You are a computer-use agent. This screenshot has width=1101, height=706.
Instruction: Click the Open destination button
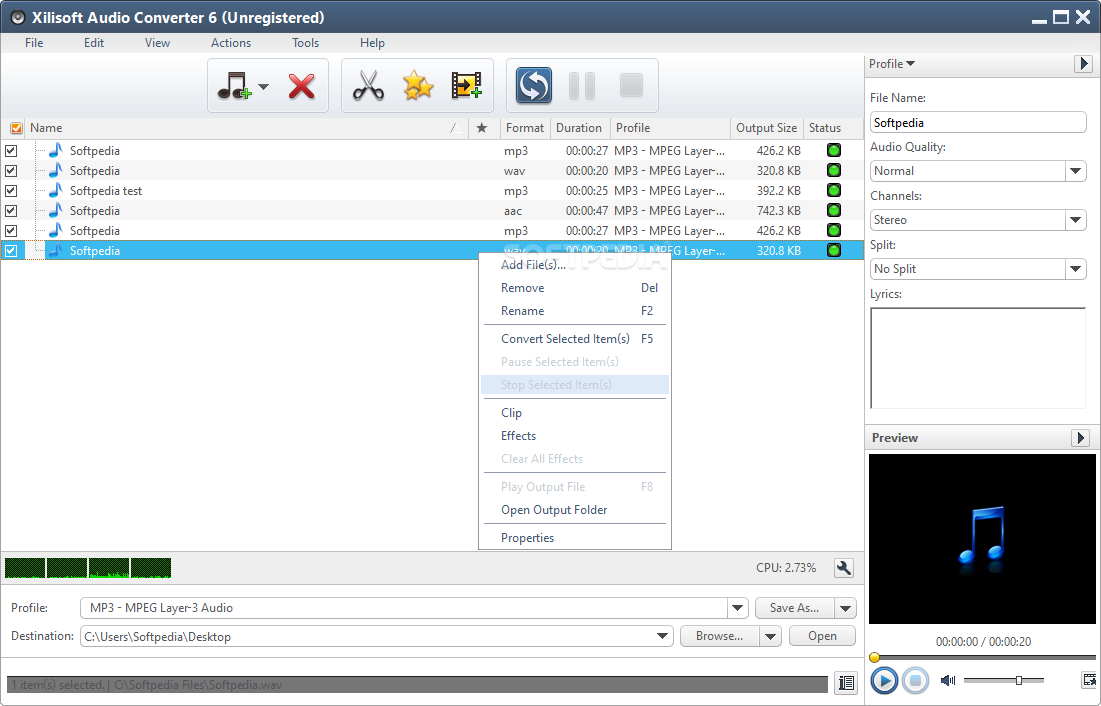click(x=822, y=636)
